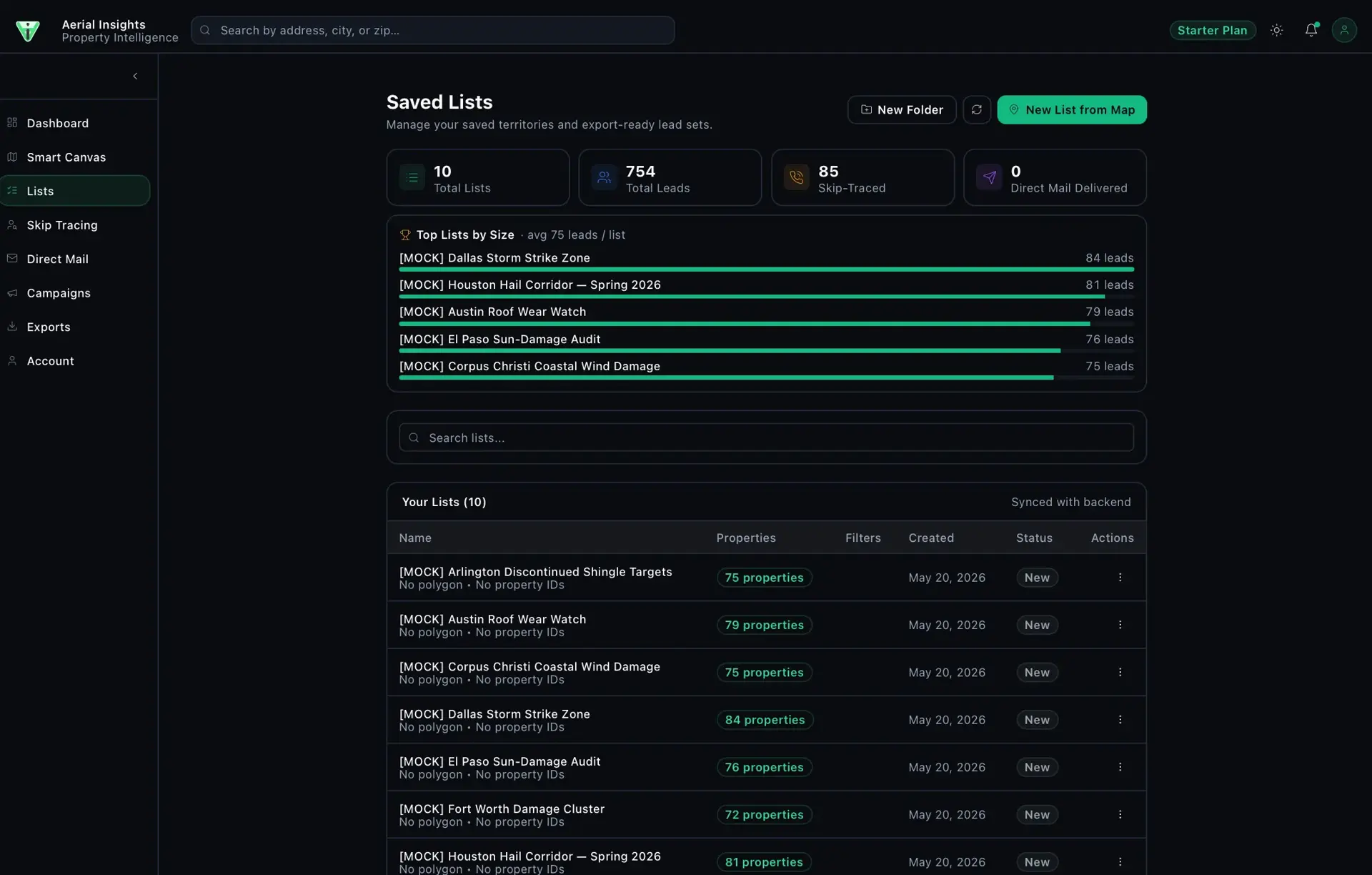
Task: Open Smart Canvas in the sidebar
Action: point(75,157)
